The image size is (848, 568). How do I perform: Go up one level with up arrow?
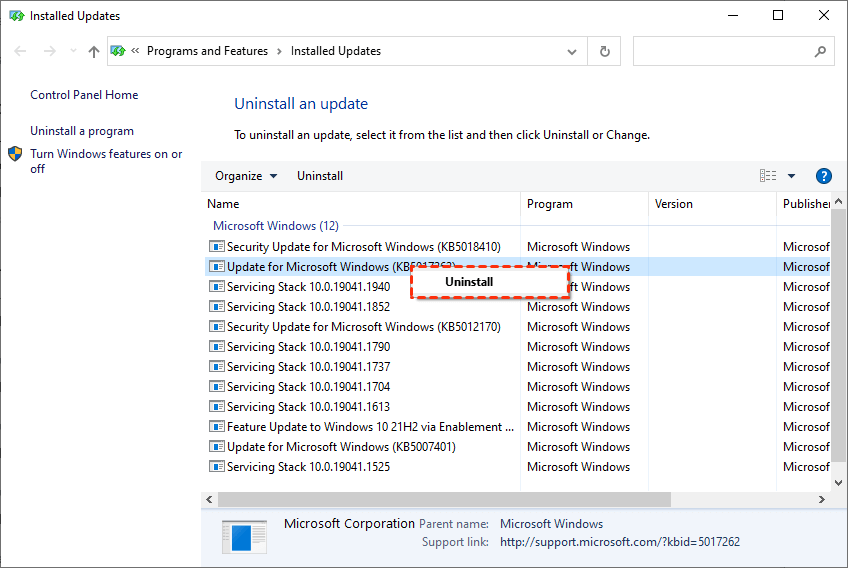click(94, 51)
